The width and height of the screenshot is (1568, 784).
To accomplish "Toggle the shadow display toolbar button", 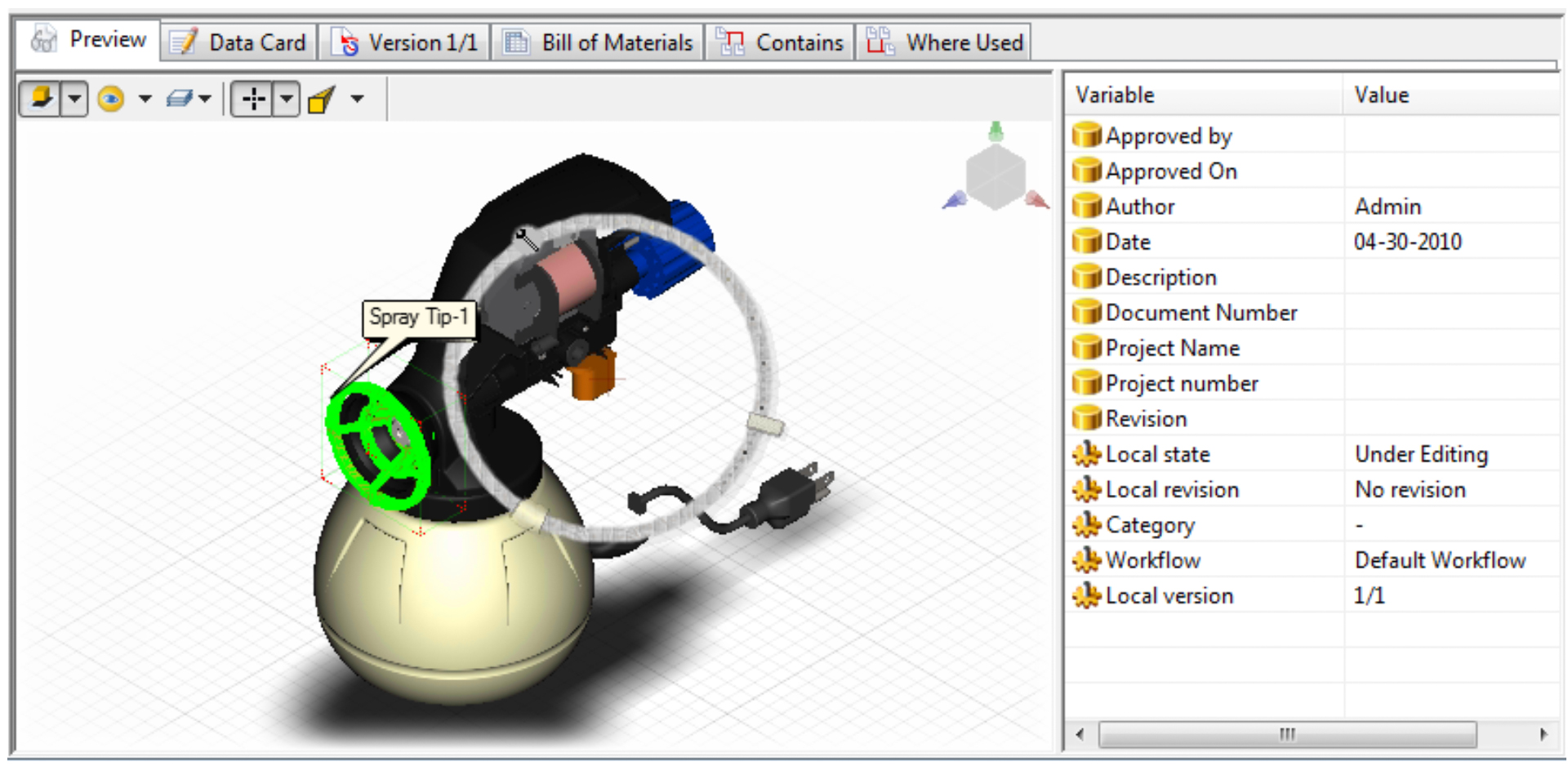I will tap(40, 99).
